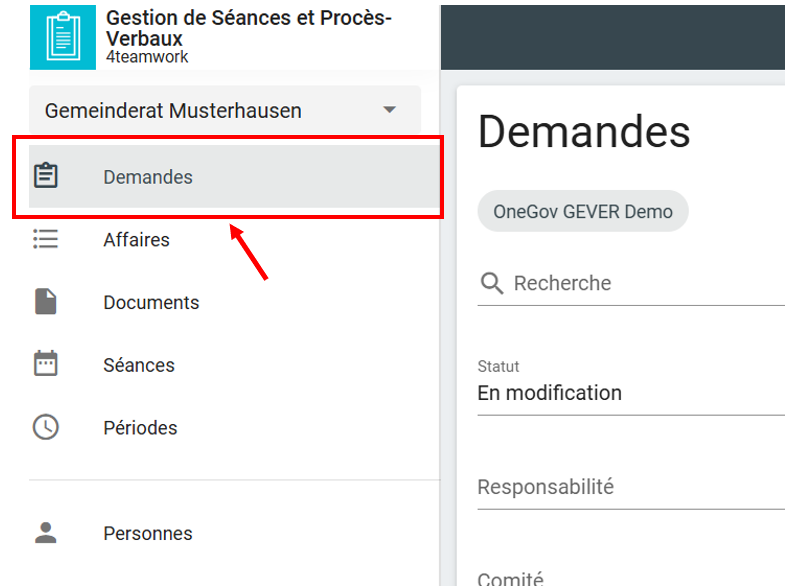The height and width of the screenshot is (588, 785).
Task: Navigate to Documents in the sidebar
Action: 151,303
